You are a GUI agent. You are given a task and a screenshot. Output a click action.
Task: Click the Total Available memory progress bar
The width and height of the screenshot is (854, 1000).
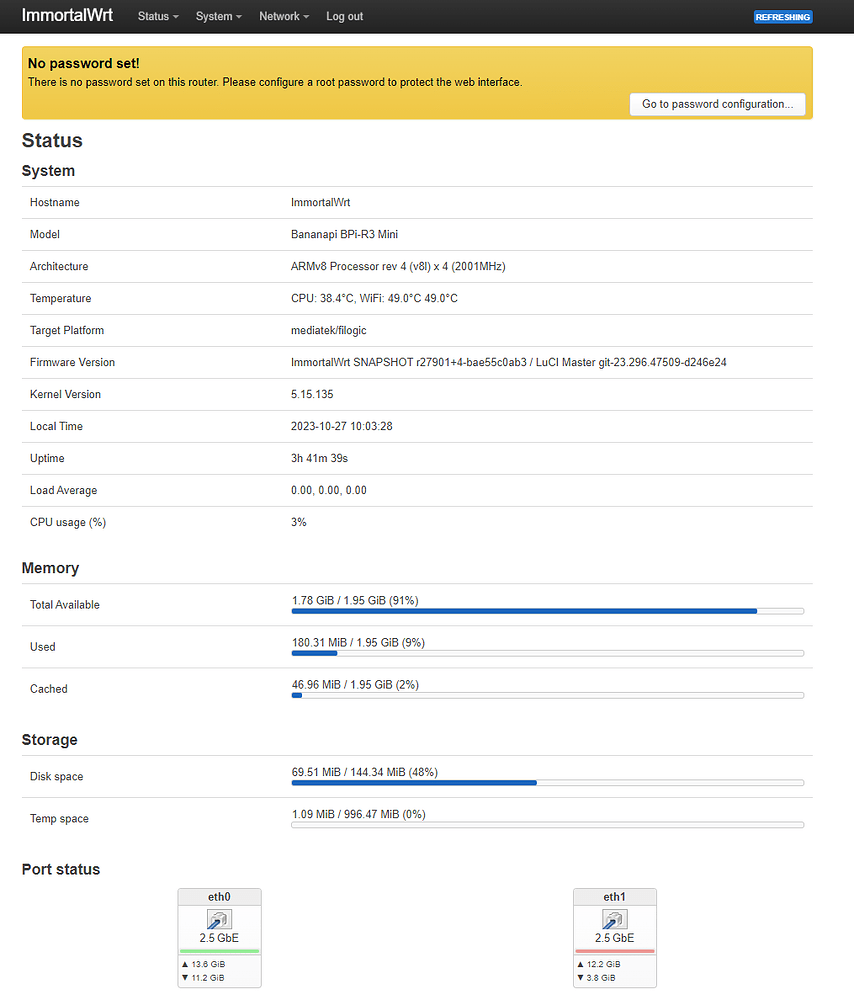(x=547, y=611)
